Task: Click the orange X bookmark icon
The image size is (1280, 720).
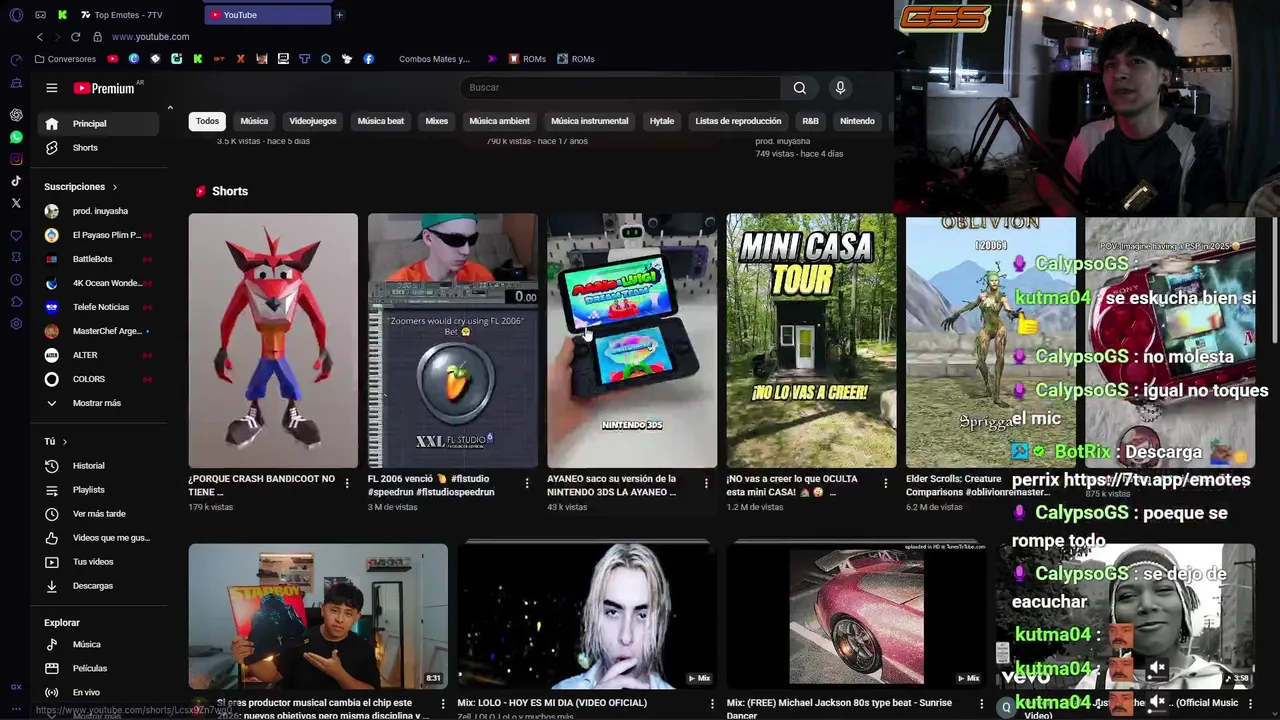Action: pyautogui.click(x=241, y=59)
